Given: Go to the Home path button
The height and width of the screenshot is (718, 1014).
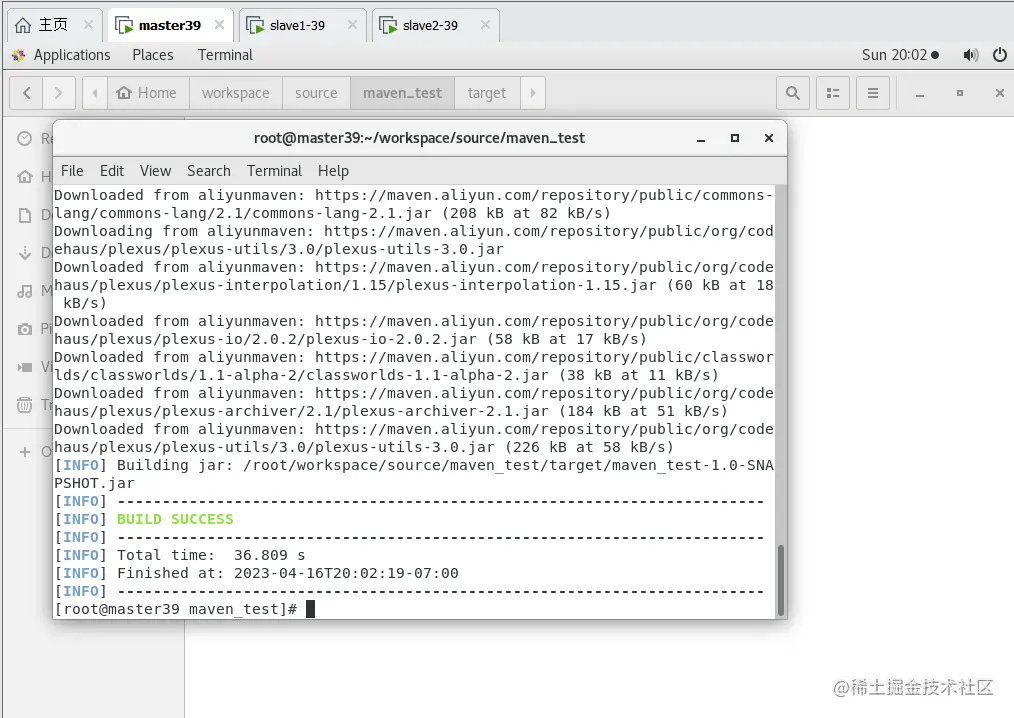Looking at the screenshot, I should 147,93.
